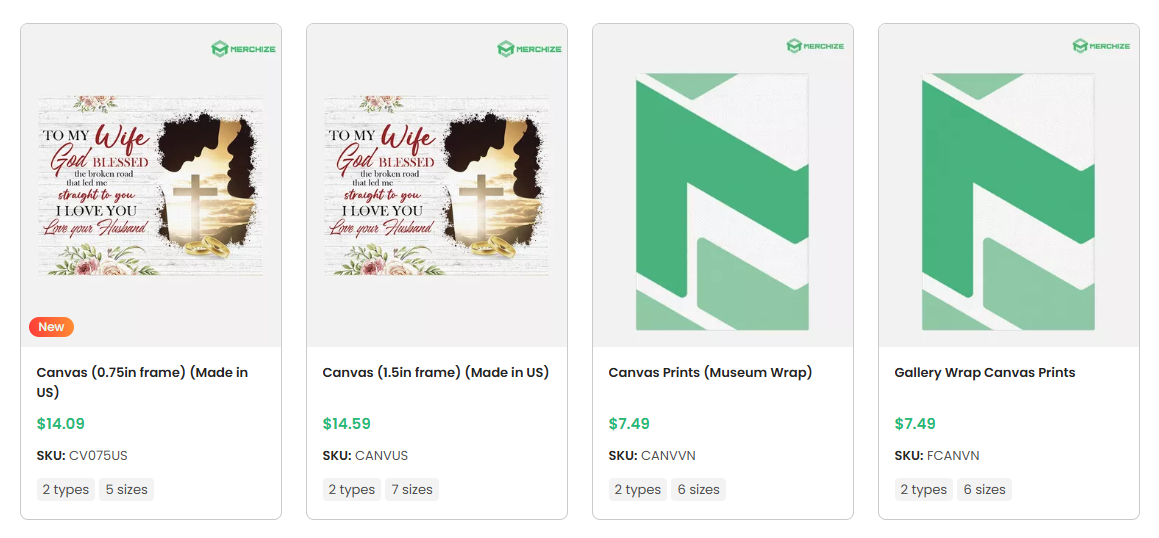Click Merchize logo on 1.5in frame canvas card
1159x538 pixels.
click(529, 49)
